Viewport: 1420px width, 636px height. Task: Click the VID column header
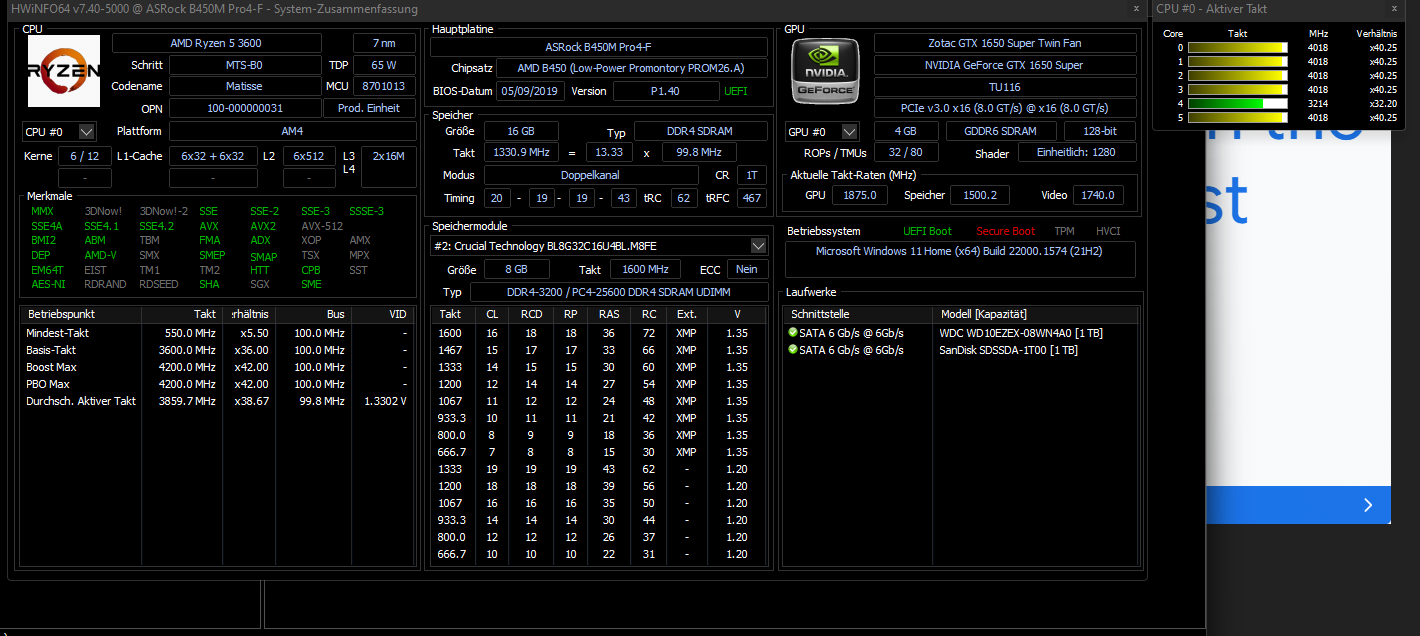tap(382, 314)
